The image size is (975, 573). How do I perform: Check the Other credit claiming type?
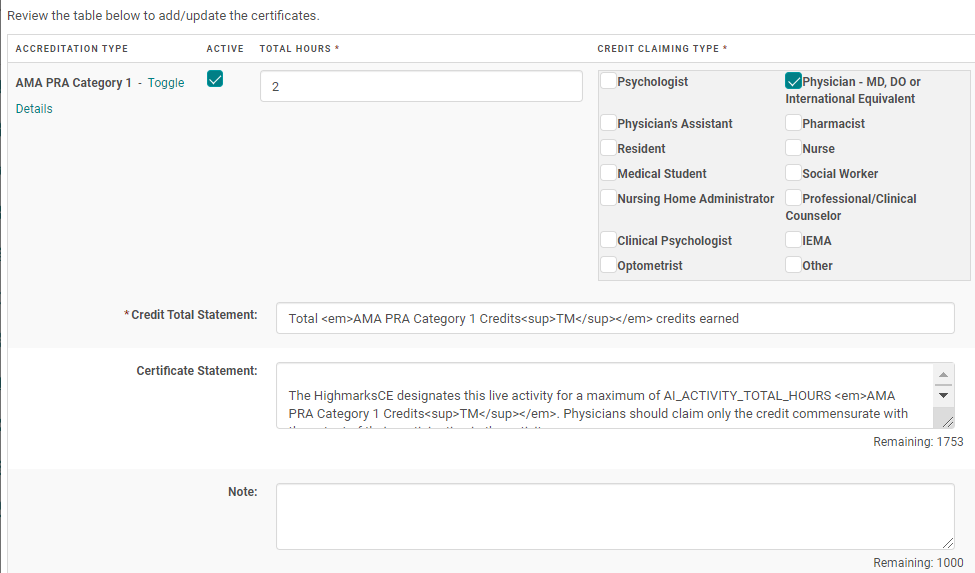pos(793,265)
